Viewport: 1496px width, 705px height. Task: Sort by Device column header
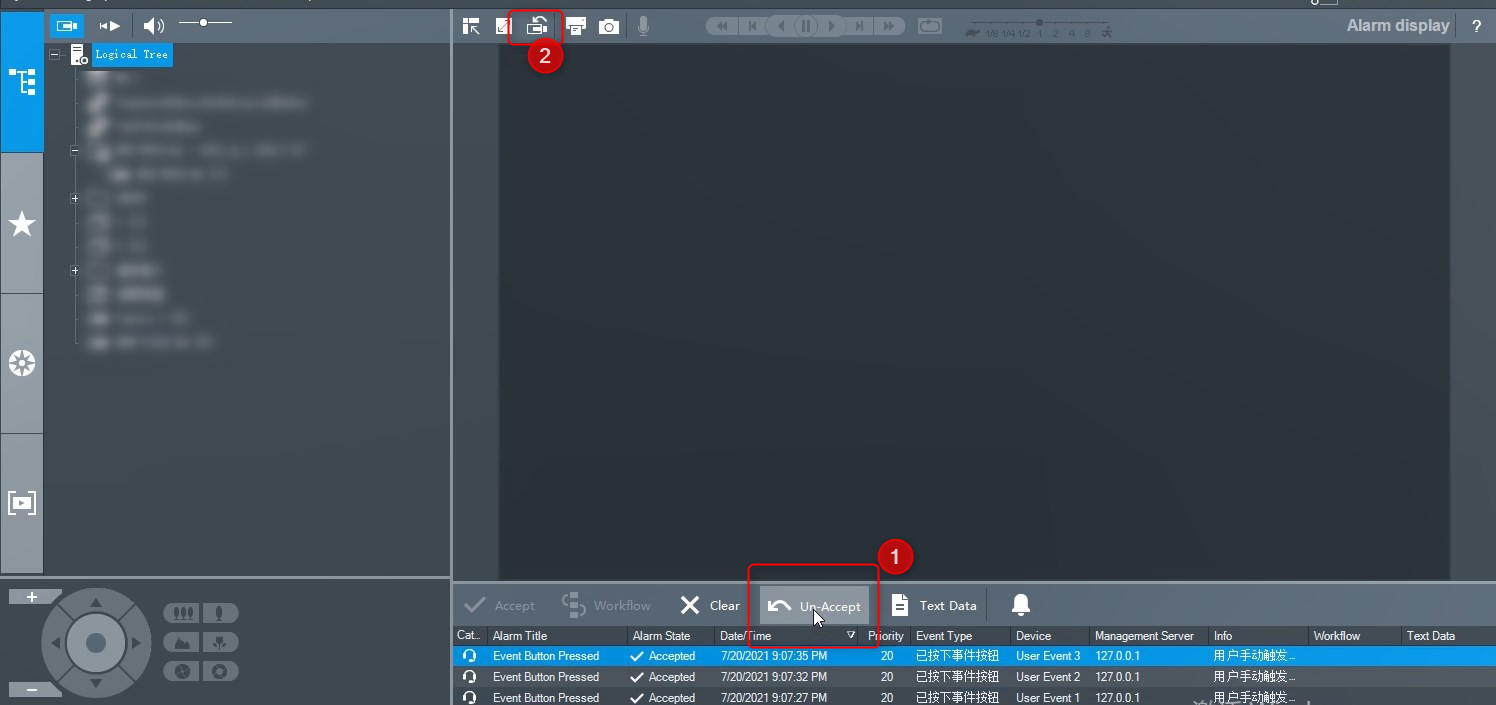tap(1049, 636)
